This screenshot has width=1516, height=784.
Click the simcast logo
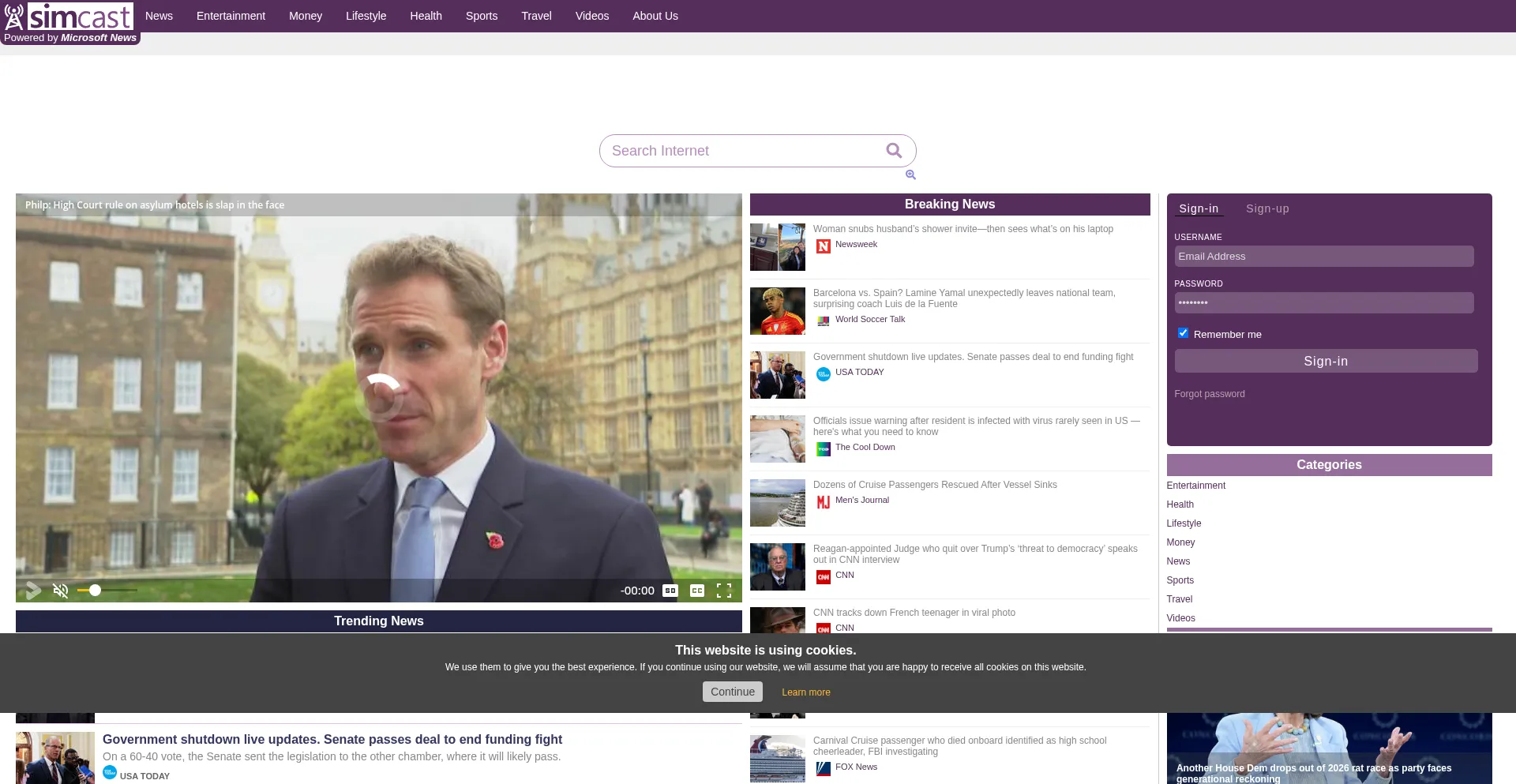point(69,17)
